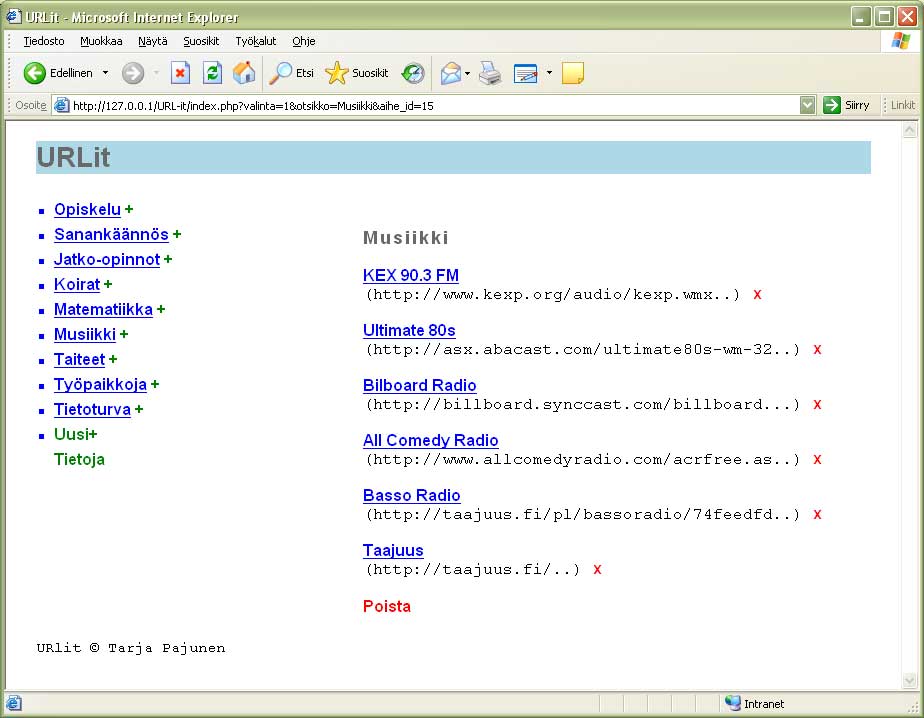
Task: Refresh the page with the refresh icon
Action: click(x=212, y=73)
